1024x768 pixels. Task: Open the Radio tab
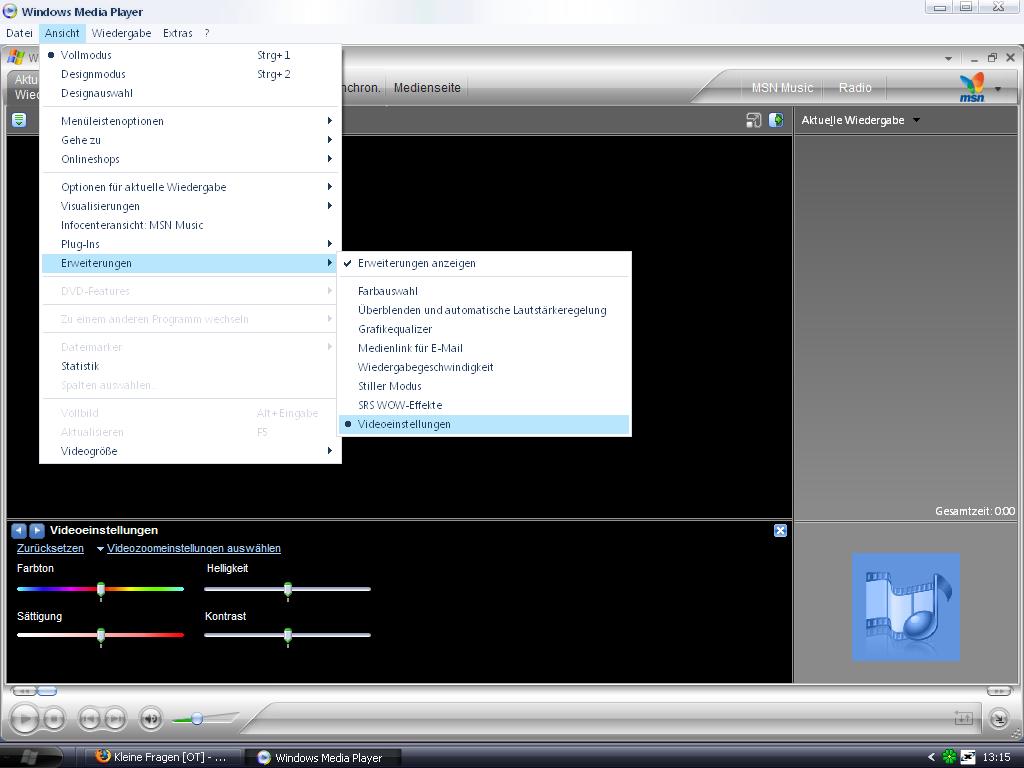tap(855, 88)
